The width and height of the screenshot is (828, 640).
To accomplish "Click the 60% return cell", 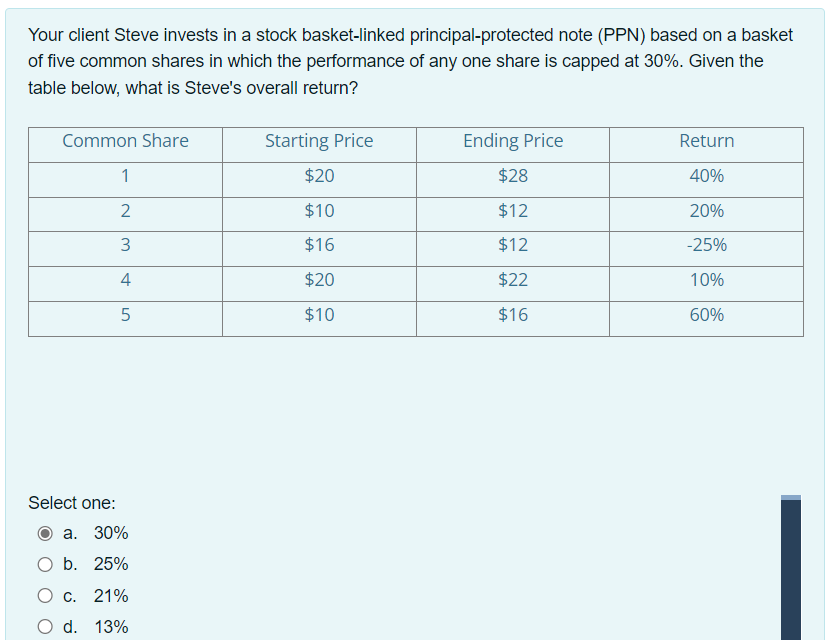I will pyautogui.click(x=707, y=315).
